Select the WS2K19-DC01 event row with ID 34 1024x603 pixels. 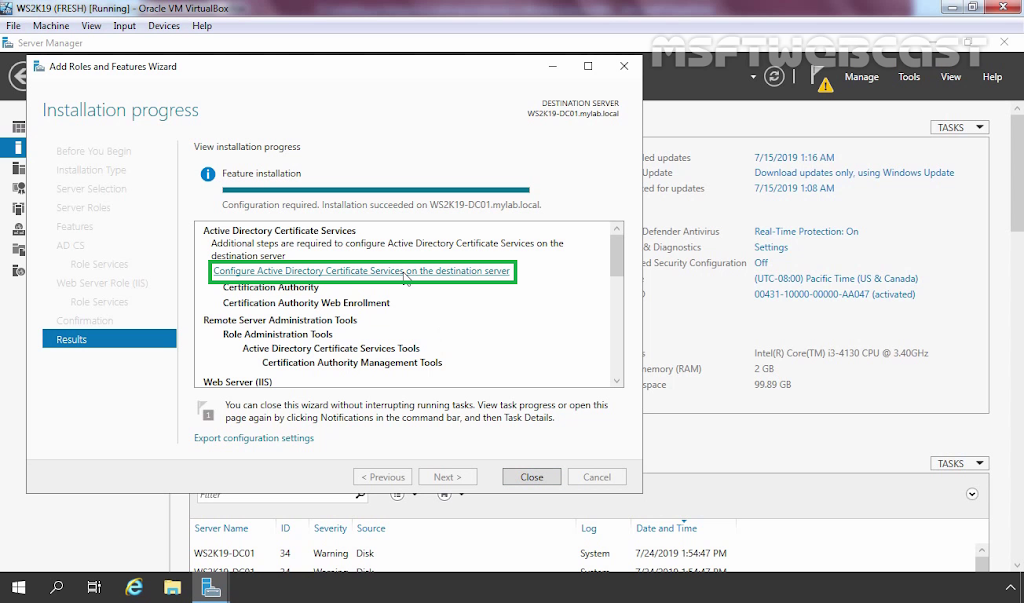(x=584, y=553)
